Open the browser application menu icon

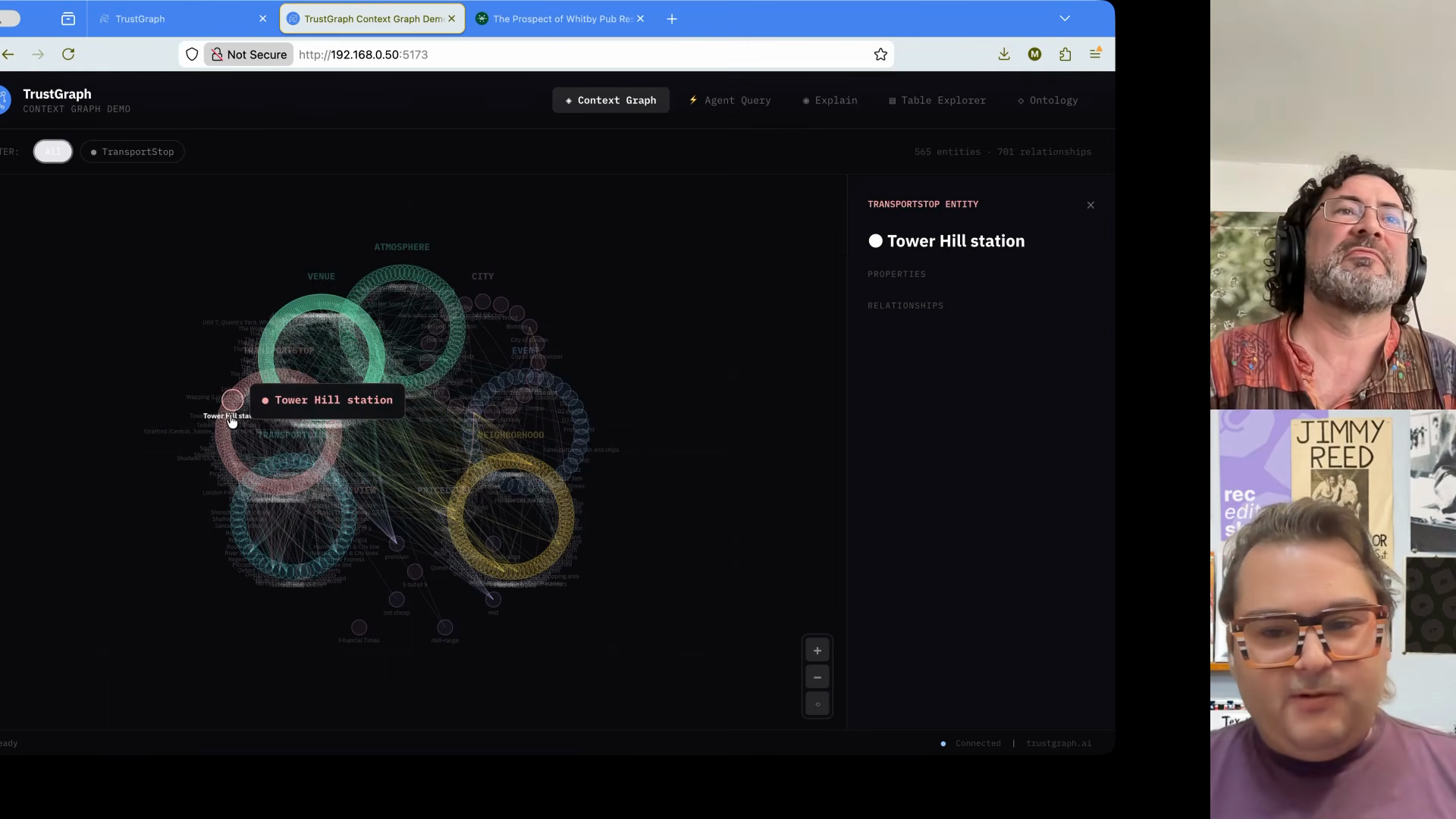[1095, 54]
